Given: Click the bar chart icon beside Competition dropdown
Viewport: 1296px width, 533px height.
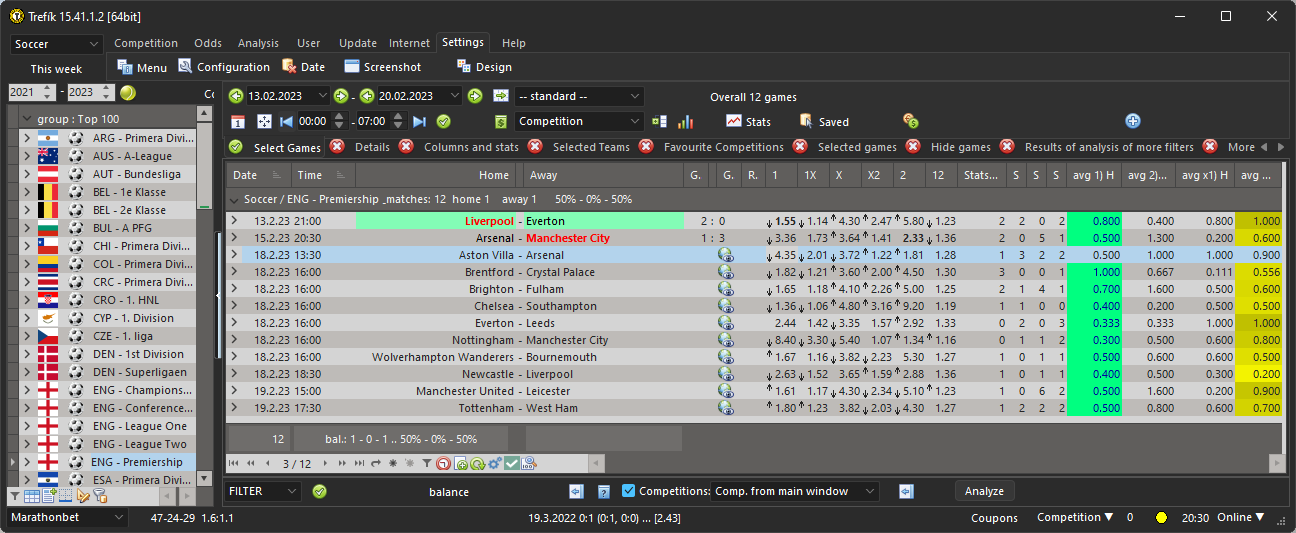Looking at the screenshot, I should click(685, 121).
